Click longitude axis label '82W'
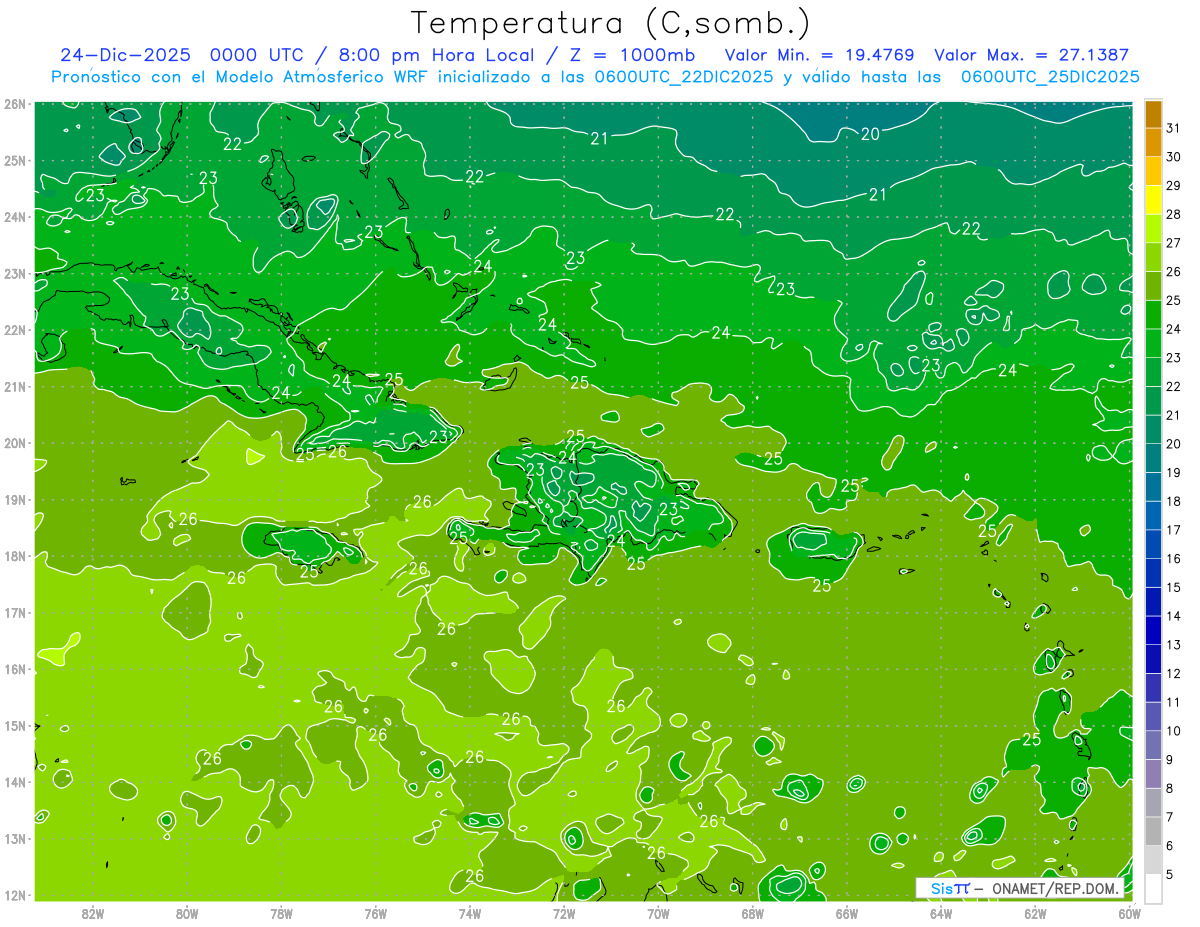Screen dimensions: 1200x927 click(93, 913)
